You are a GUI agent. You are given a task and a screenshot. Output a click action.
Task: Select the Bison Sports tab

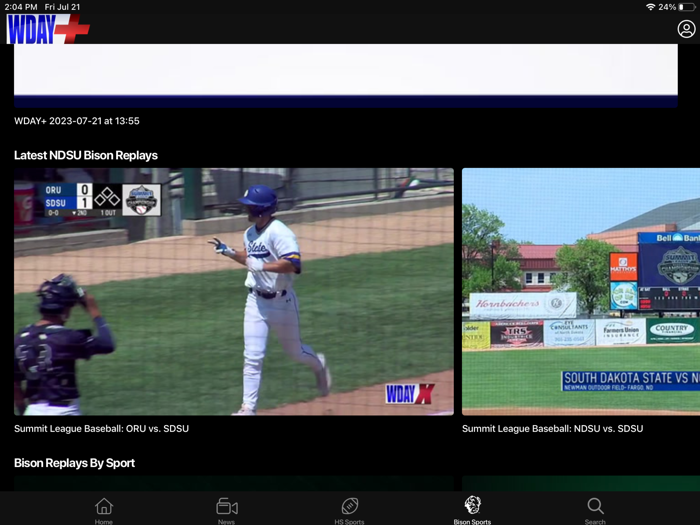pos(472,510)
